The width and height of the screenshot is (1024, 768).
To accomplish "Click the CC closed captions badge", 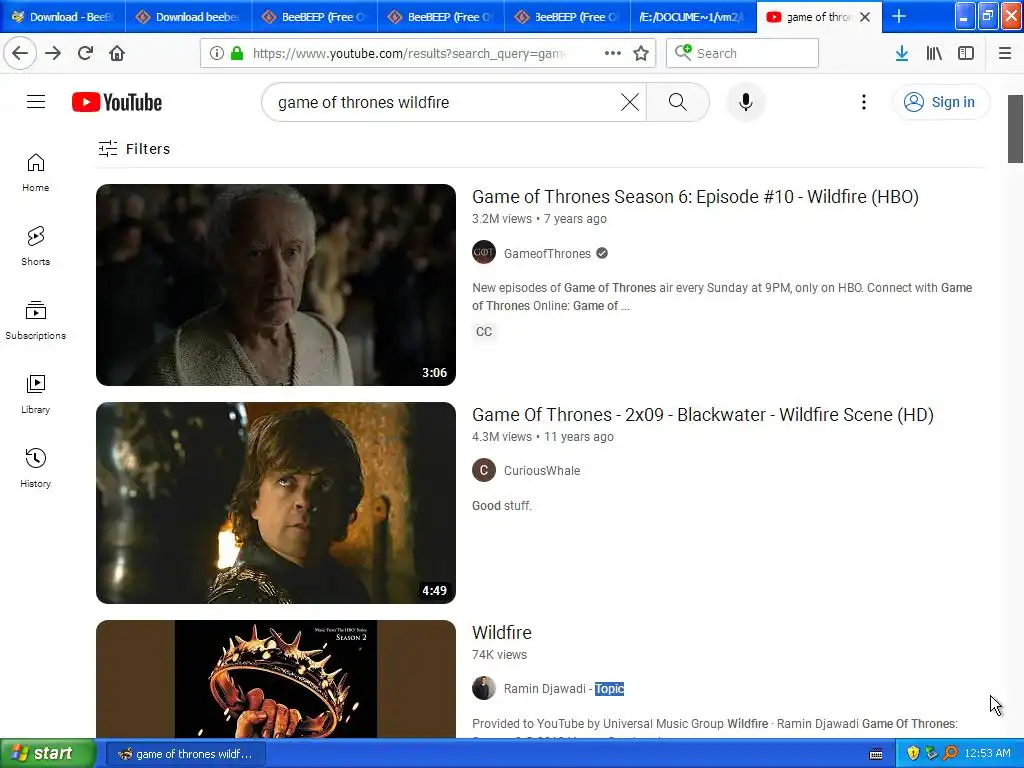I will pyautogui.click(x=484, y=332).
